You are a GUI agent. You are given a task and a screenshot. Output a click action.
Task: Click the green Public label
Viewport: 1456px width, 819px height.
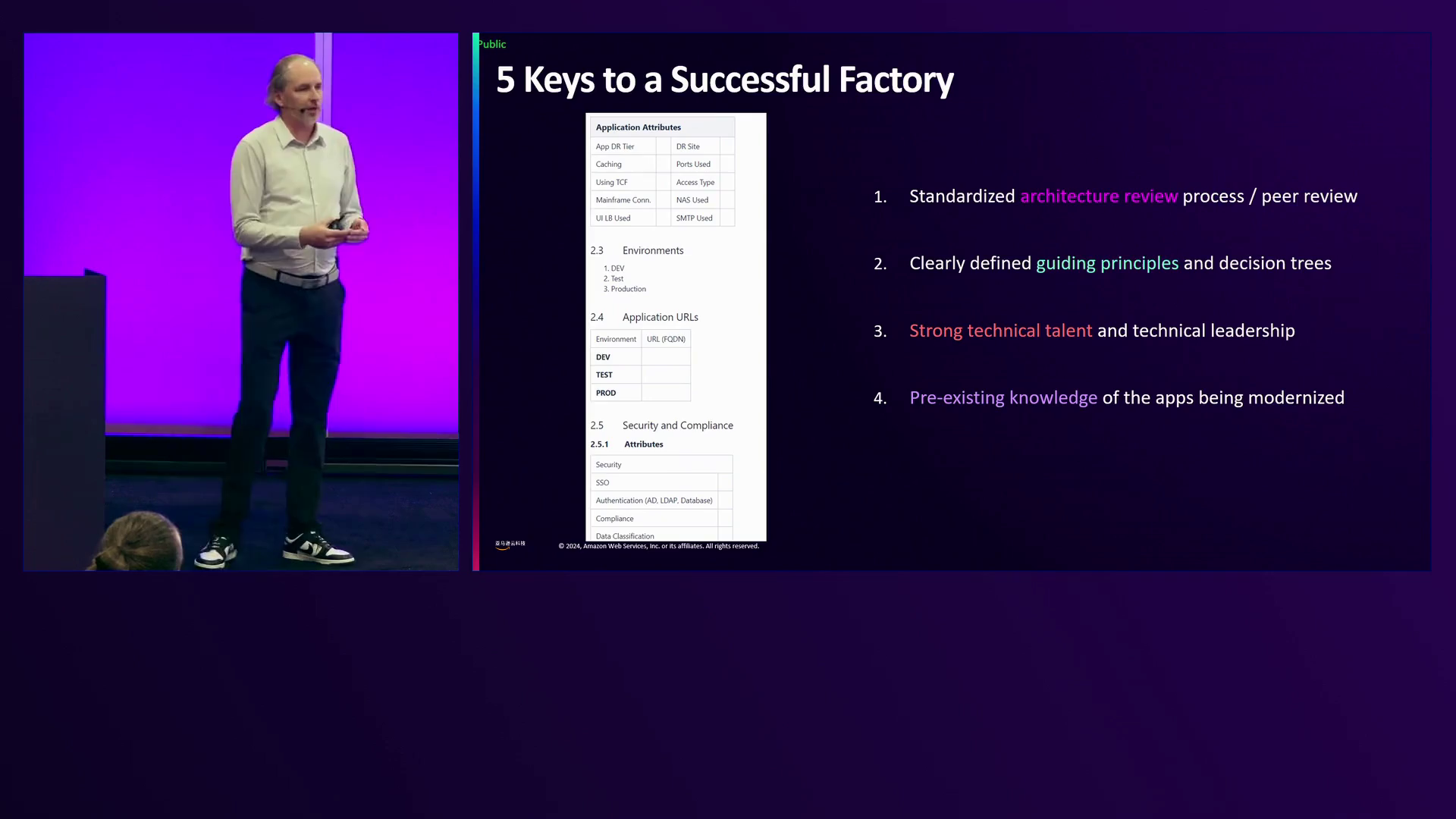click(491, 44)
